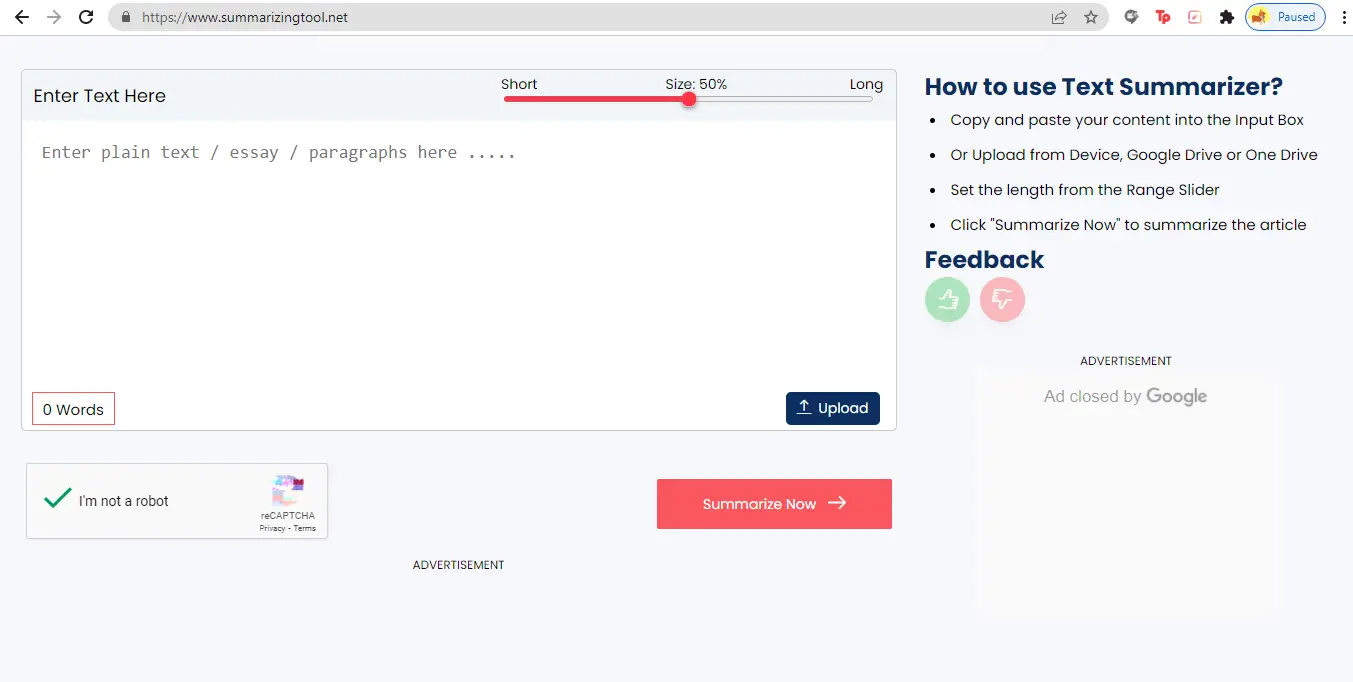Open the browser extensions puzzle icon
The height and width of the screenshot is (682, 1353).
1226,17
